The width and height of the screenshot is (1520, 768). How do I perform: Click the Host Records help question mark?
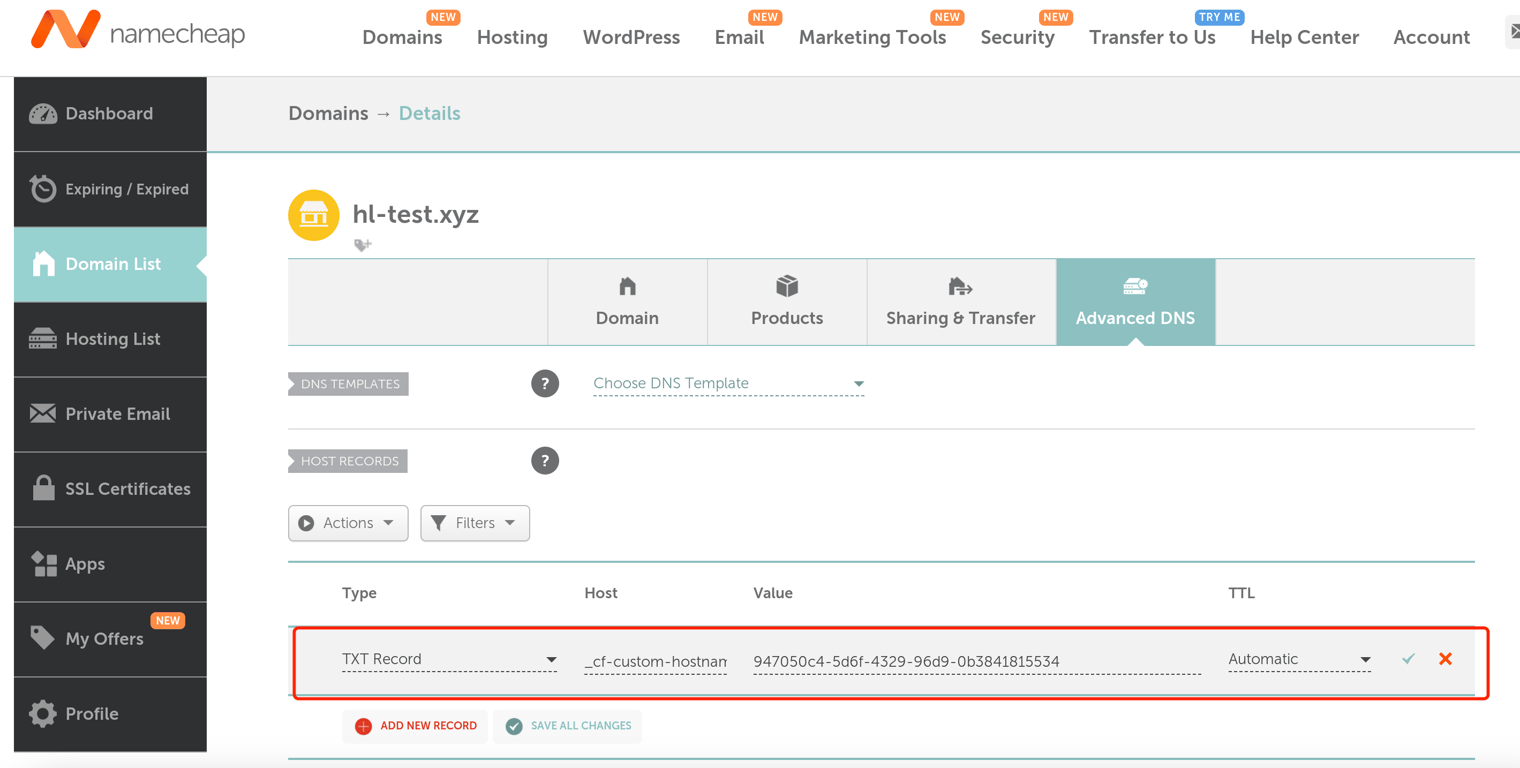coord(545,461)
